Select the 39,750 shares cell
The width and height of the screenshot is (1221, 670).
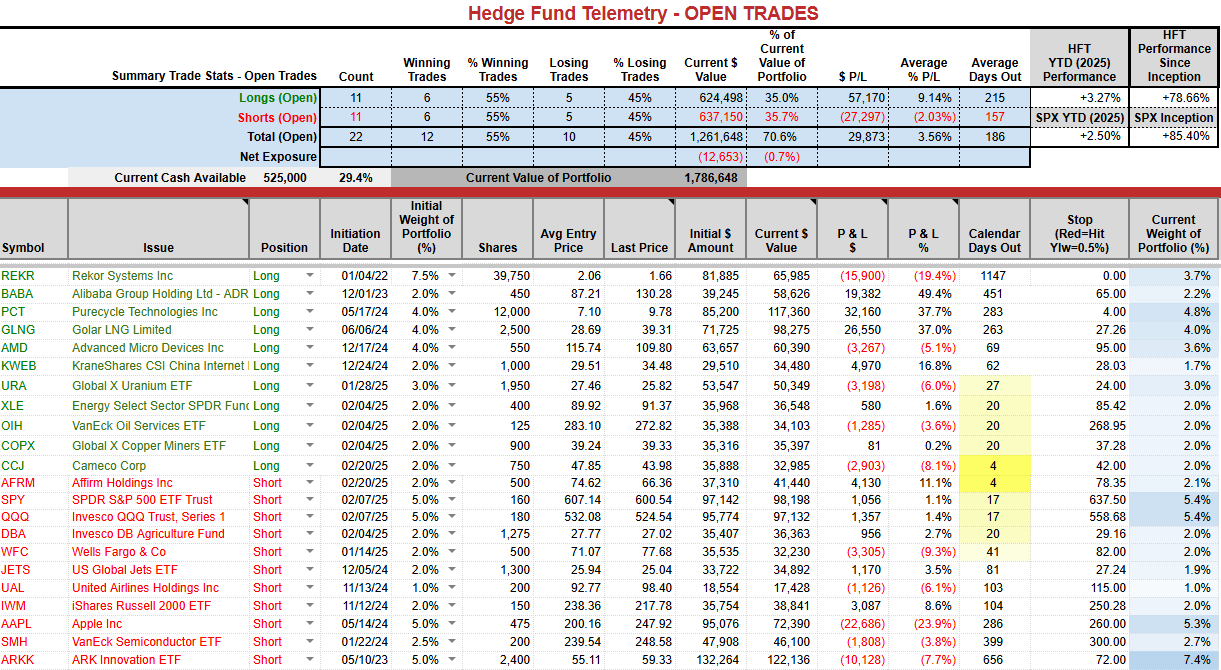click(x=499, y=276)
